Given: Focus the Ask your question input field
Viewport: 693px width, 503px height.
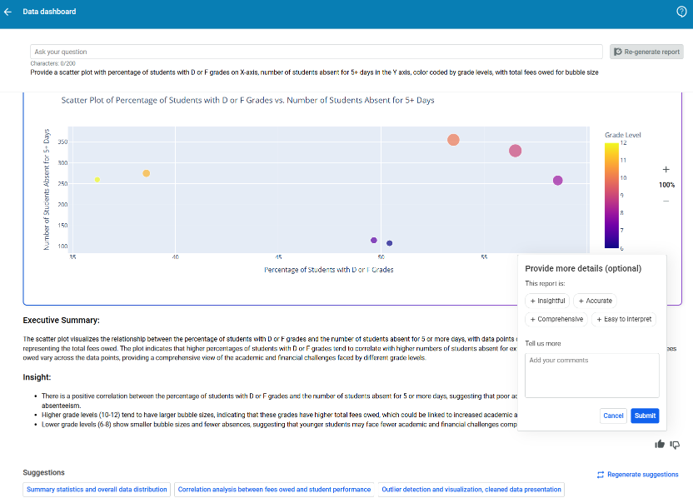Looking at the screenshot, I should coord(316,51).
